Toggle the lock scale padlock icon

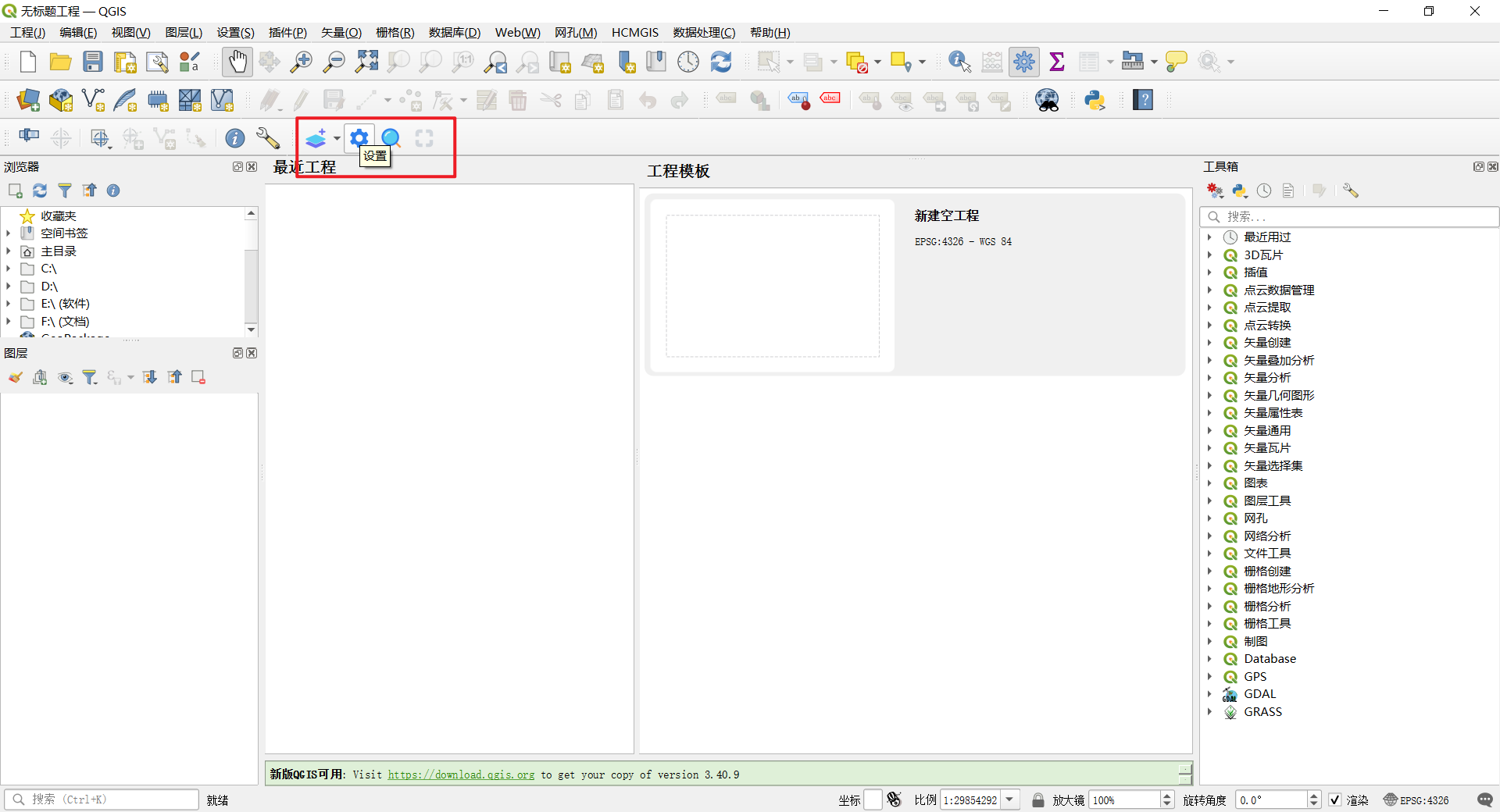(x=1037, y=800)
